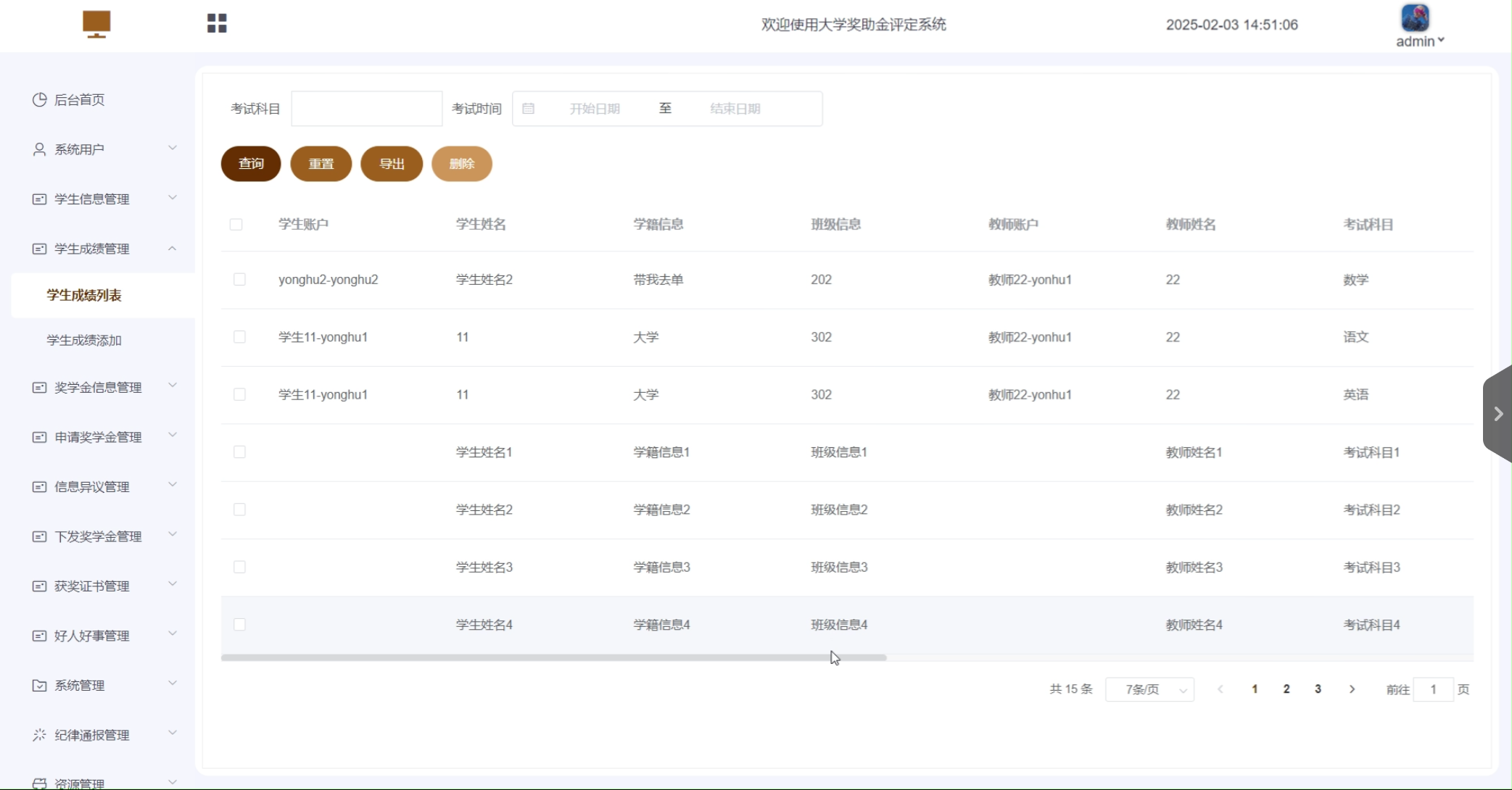Click the 考试科目 input field
Screen dimensions: 1512x790
(366, 109)
